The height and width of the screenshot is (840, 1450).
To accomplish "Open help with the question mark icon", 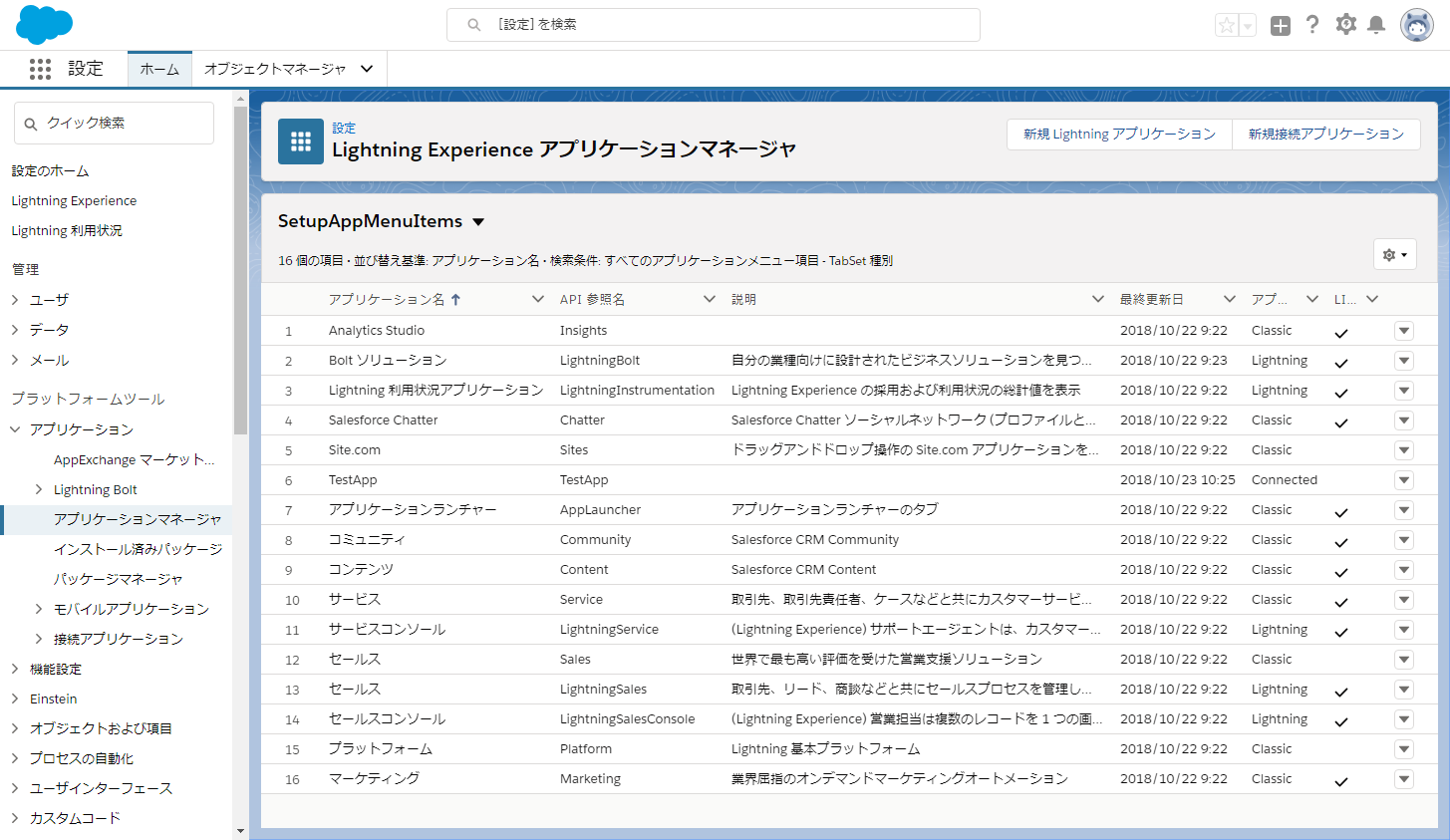I will 1312,25.
